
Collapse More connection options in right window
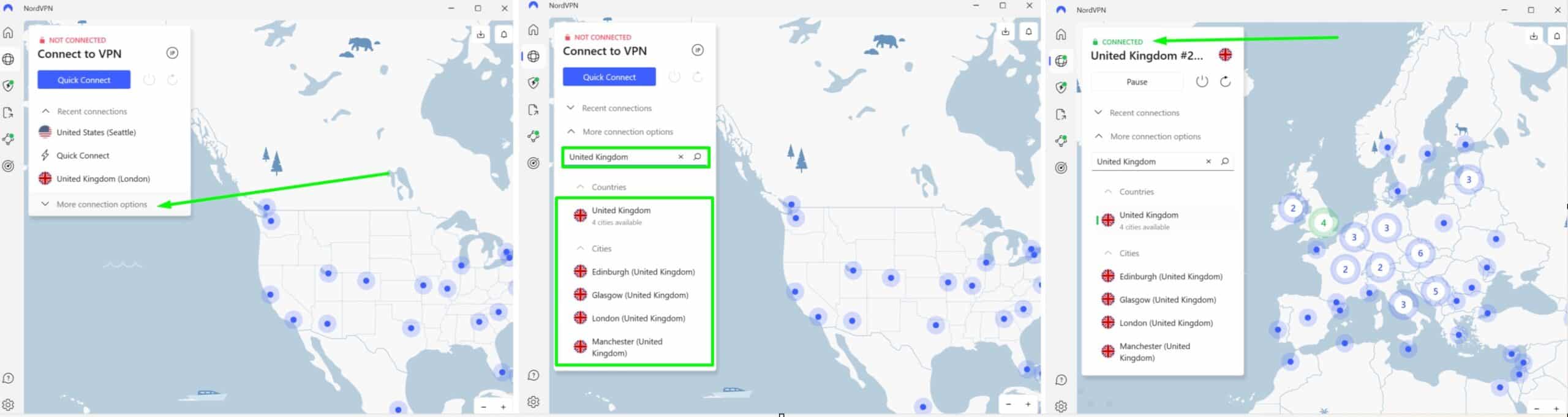click(1148, 137)
